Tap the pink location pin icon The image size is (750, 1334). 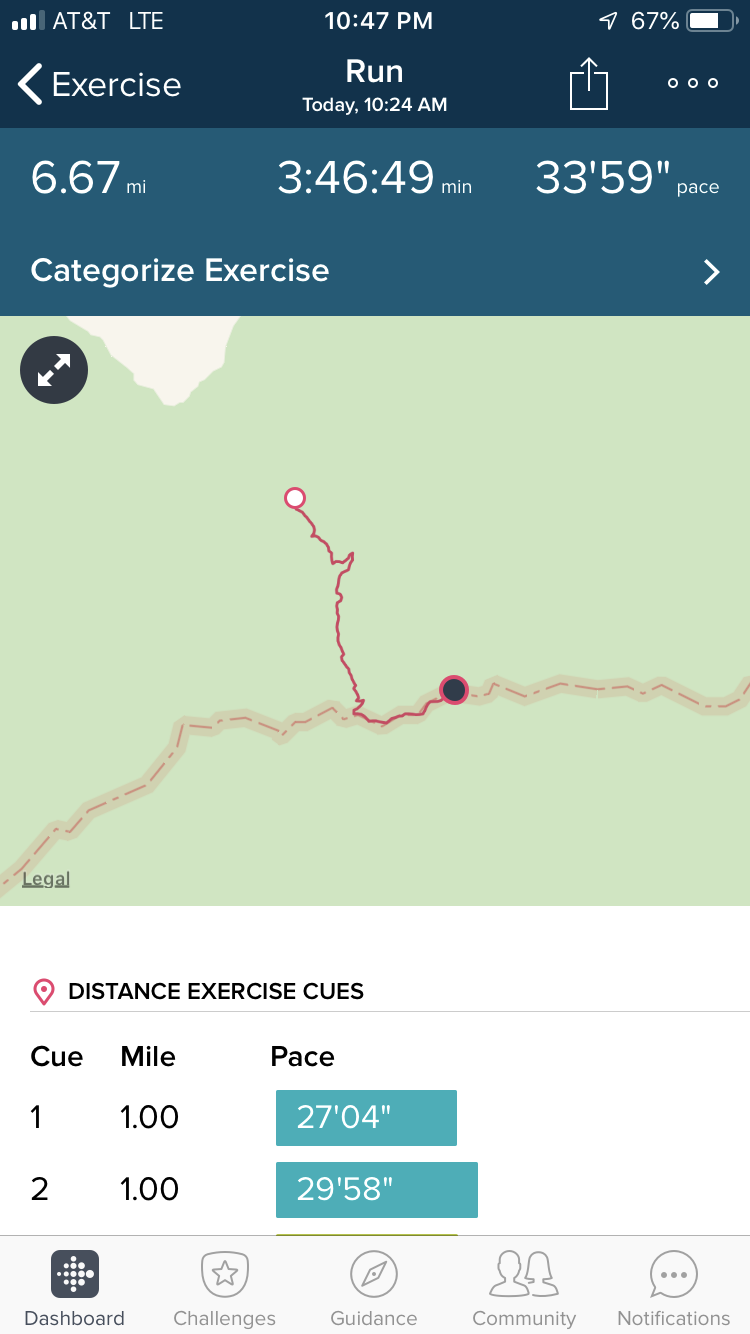(44, 992)
